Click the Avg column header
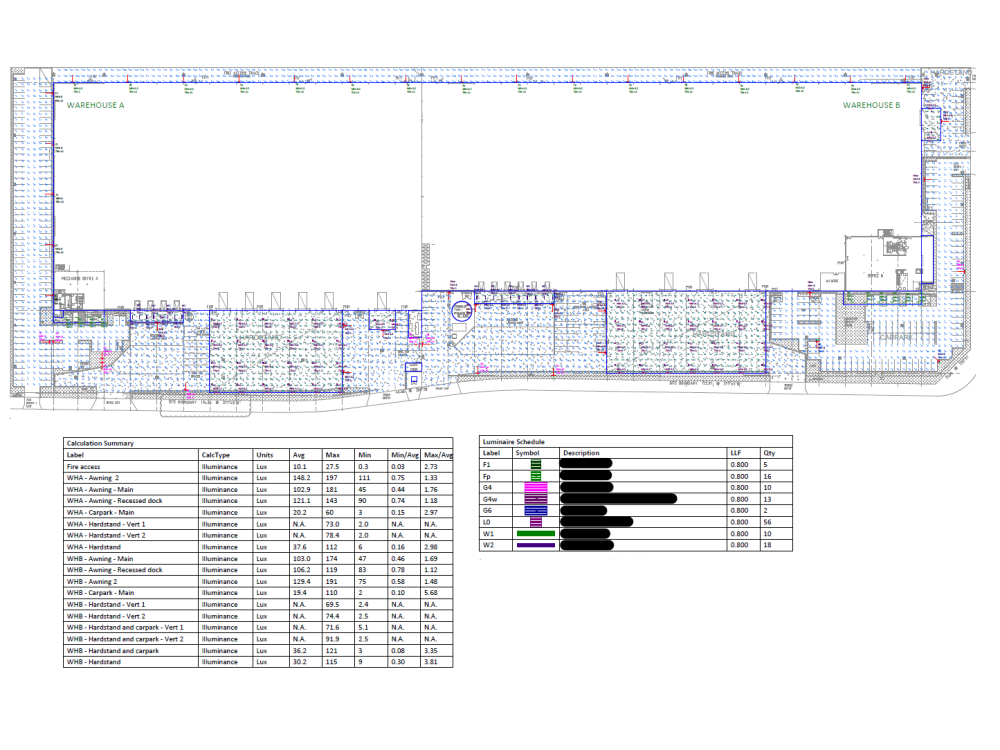Viewport: 1000px width, 750px height. click(x=298, y=455)
